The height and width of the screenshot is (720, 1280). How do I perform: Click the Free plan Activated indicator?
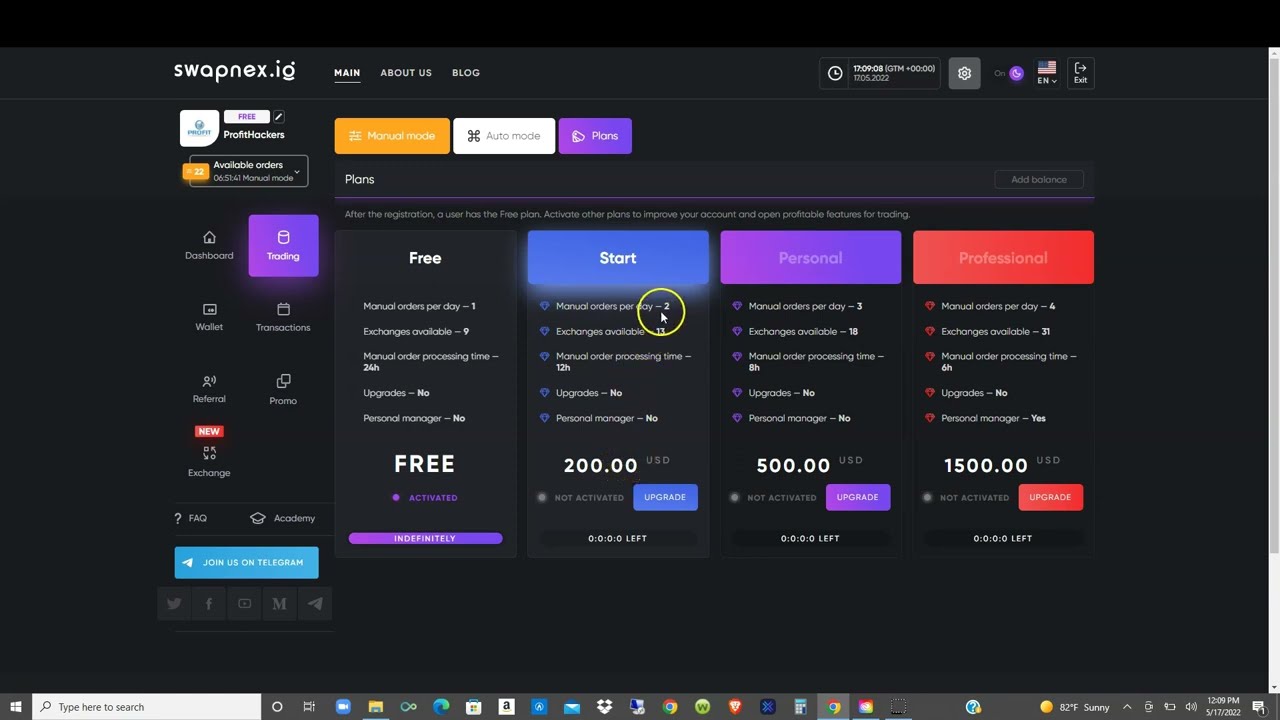[x=425, y=497]
